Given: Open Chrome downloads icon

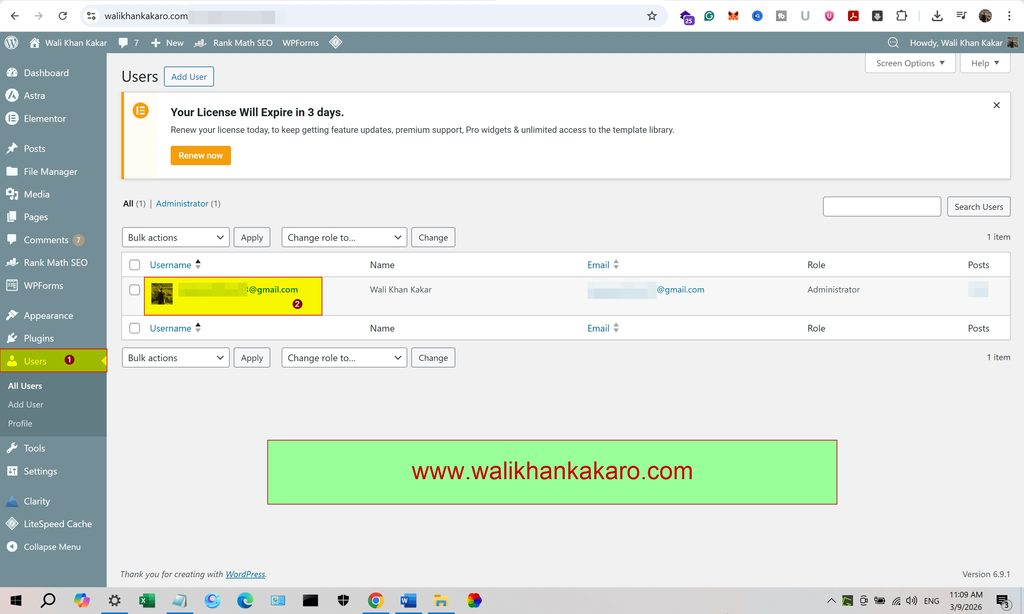Looking at the screenshot, I should click(x=937, y=16).
